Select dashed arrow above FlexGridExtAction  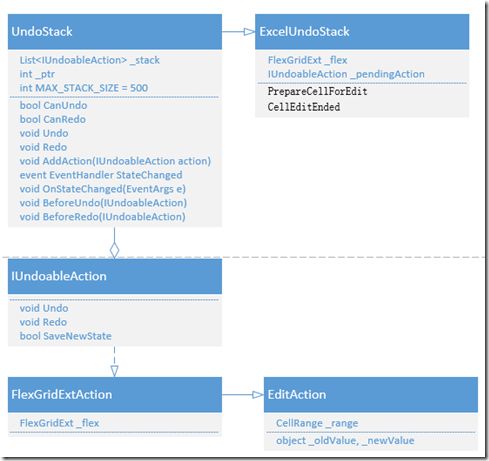coord(114,362)
